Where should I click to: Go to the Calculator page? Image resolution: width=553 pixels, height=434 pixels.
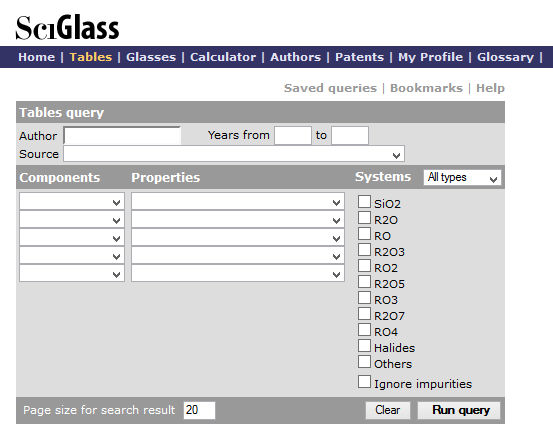[223, 57]
